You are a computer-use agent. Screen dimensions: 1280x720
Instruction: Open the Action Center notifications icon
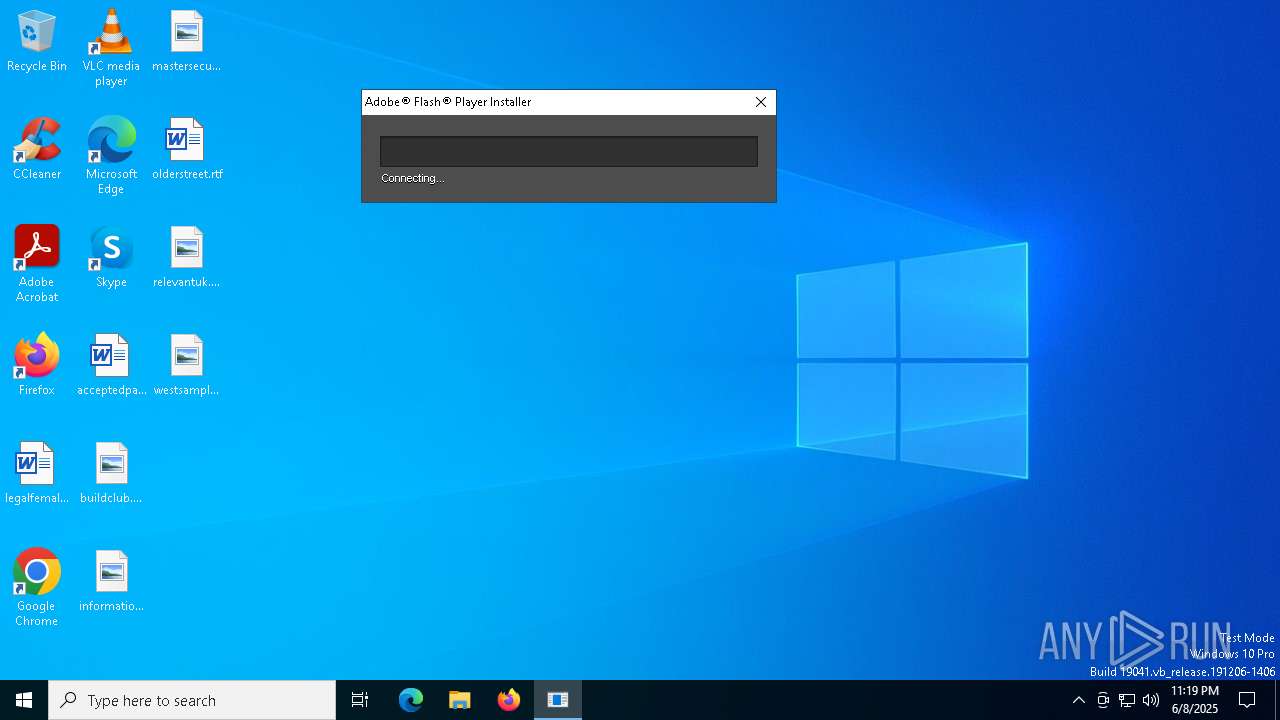1247,700
